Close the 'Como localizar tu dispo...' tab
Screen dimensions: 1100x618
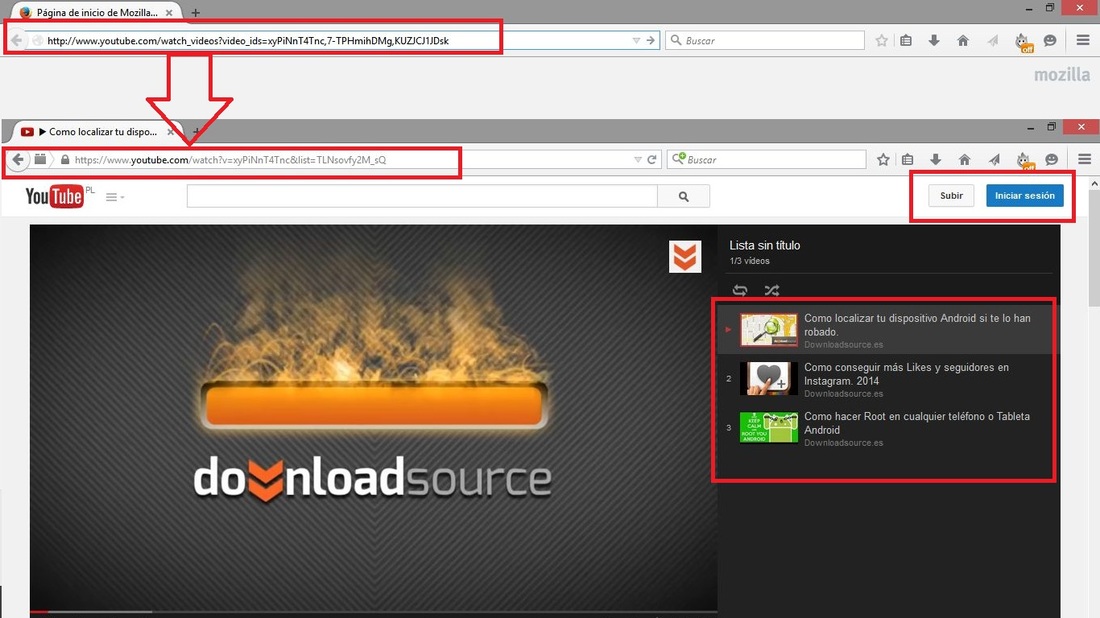(x=170, y=131)
